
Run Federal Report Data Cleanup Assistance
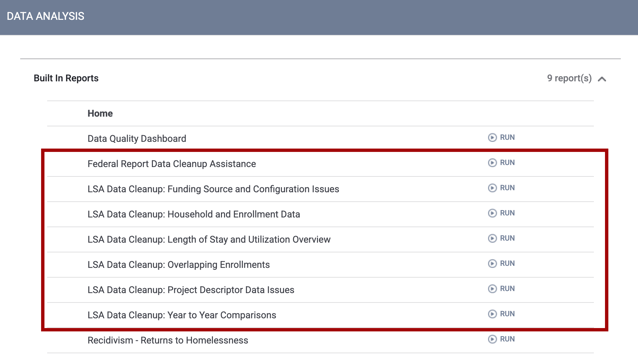501,163
